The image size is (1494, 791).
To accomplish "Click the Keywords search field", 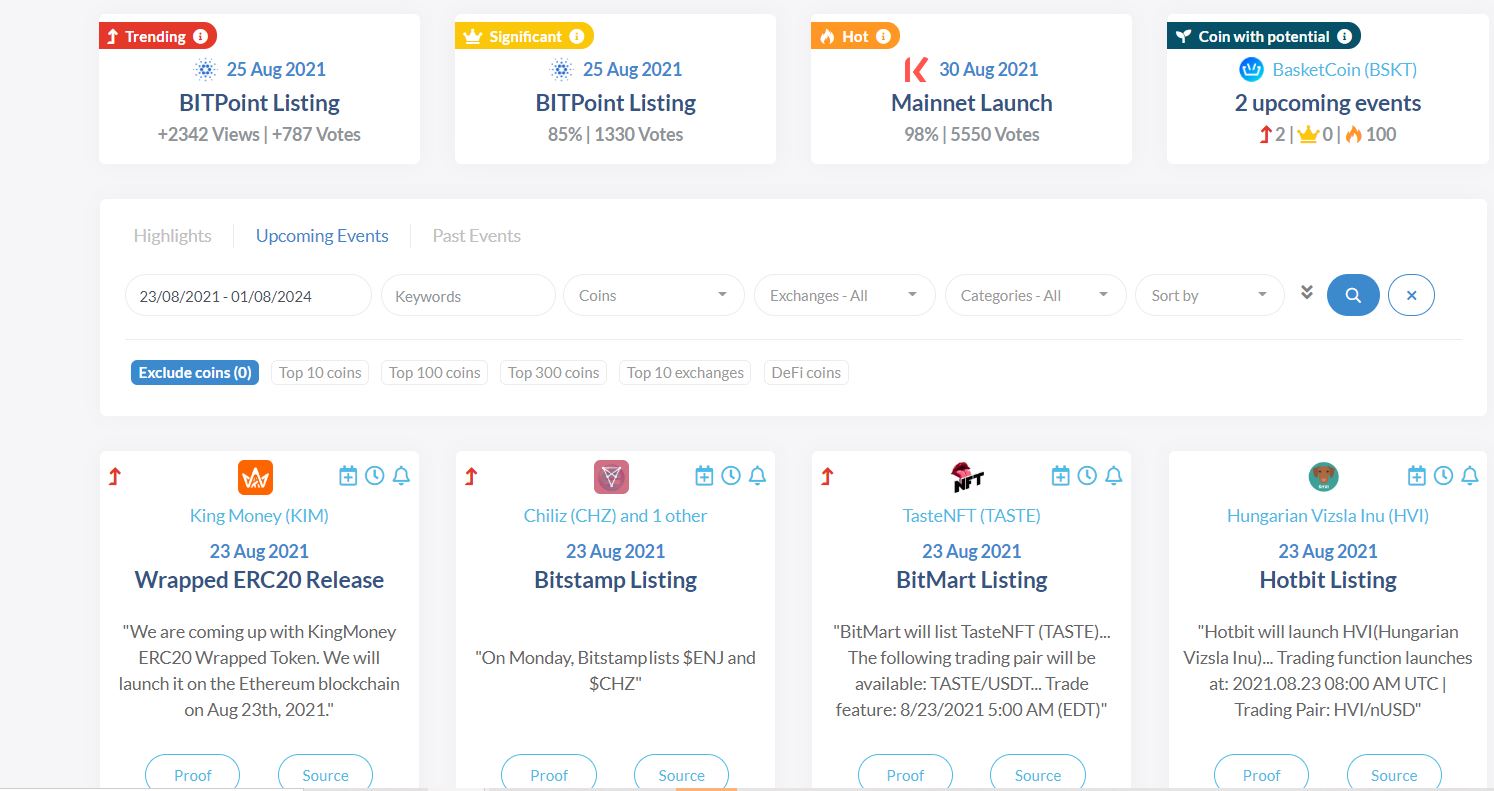I will click(468, 295).
